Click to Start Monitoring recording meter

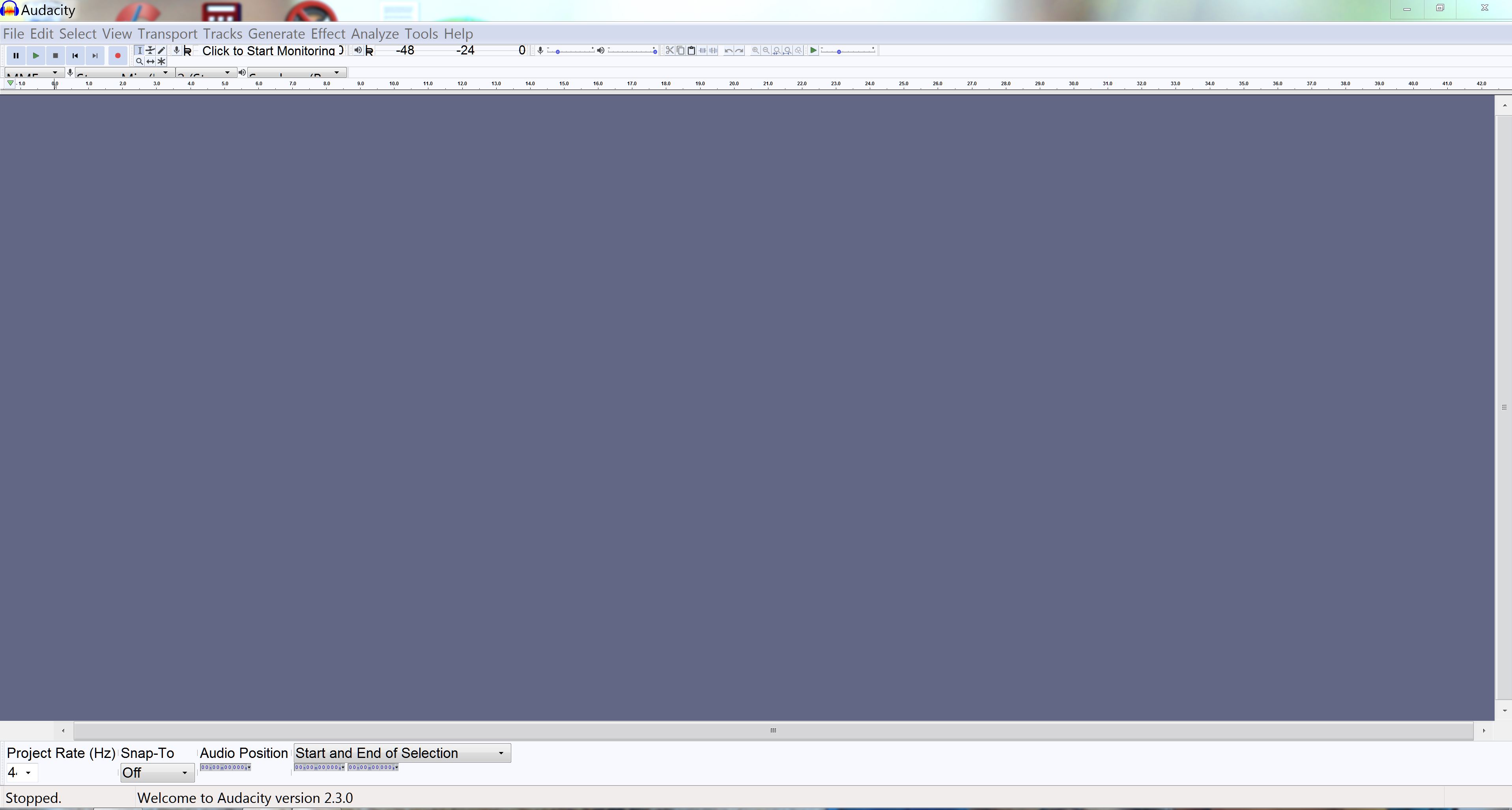tap(268, 51)
